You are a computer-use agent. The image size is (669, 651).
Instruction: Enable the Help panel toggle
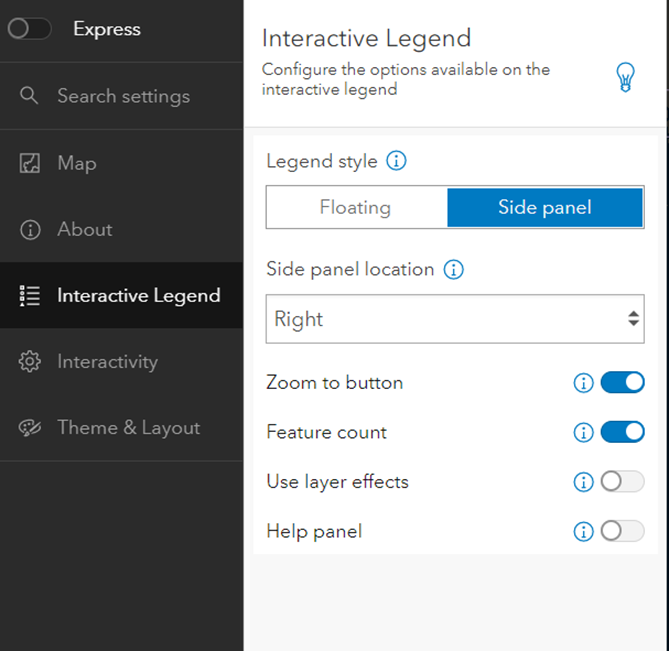[622, 531]
